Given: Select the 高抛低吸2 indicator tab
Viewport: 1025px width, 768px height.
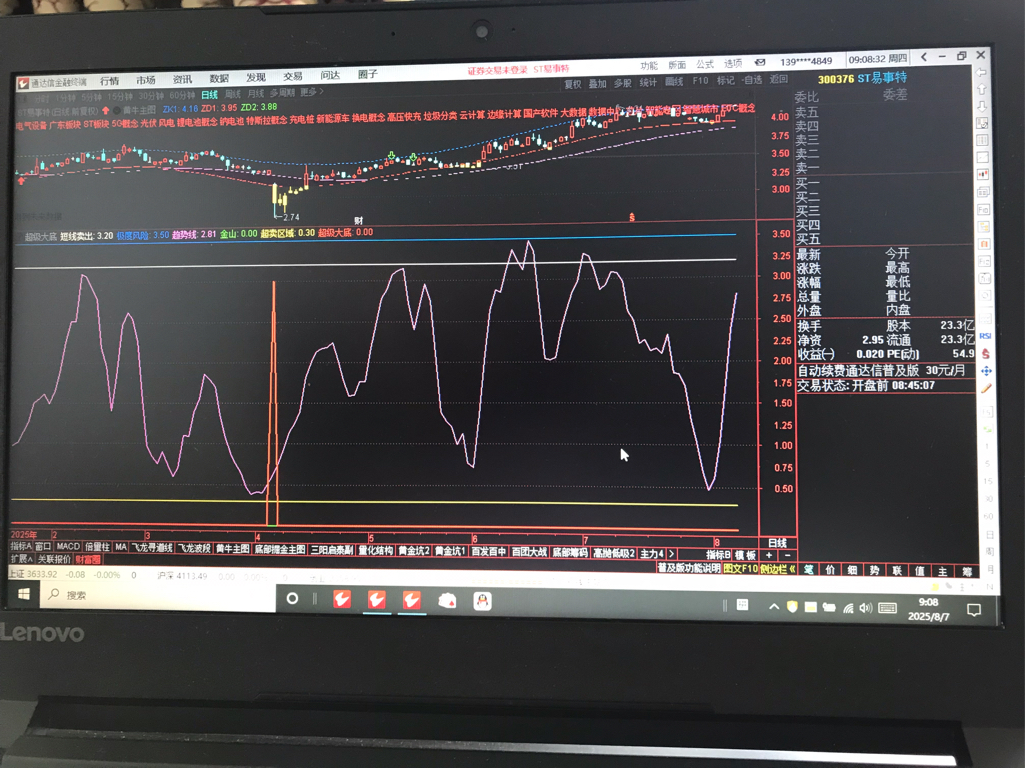Looking at the screenshot, I should (x=614, y=554).
